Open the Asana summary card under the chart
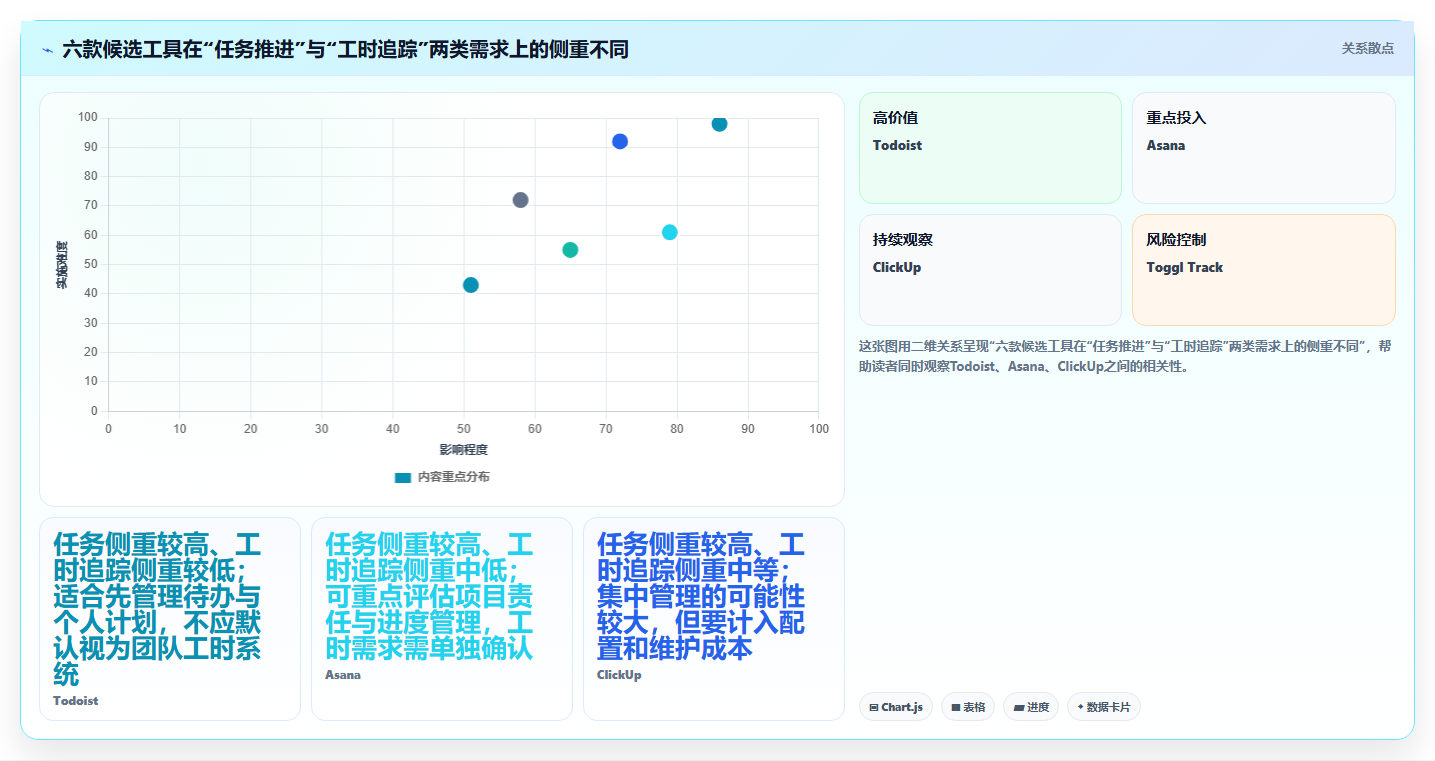Screen dimensions: 1435x761 pos(442,619)
